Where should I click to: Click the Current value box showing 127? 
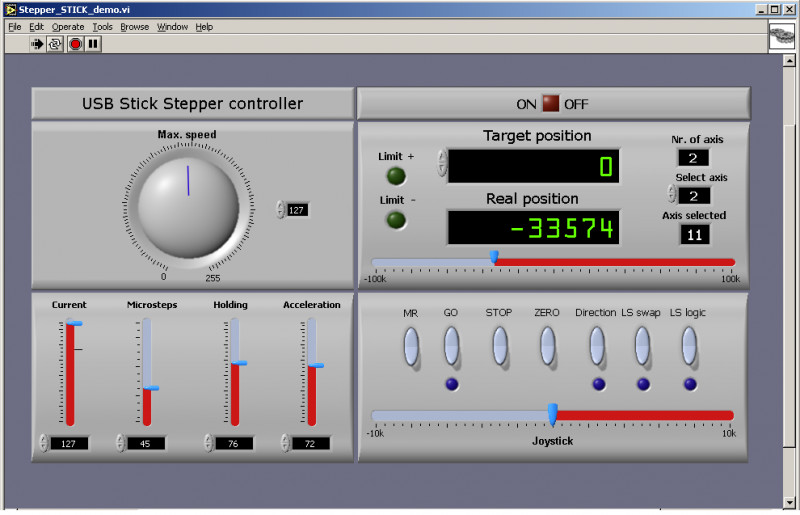(x=68, y=444)
